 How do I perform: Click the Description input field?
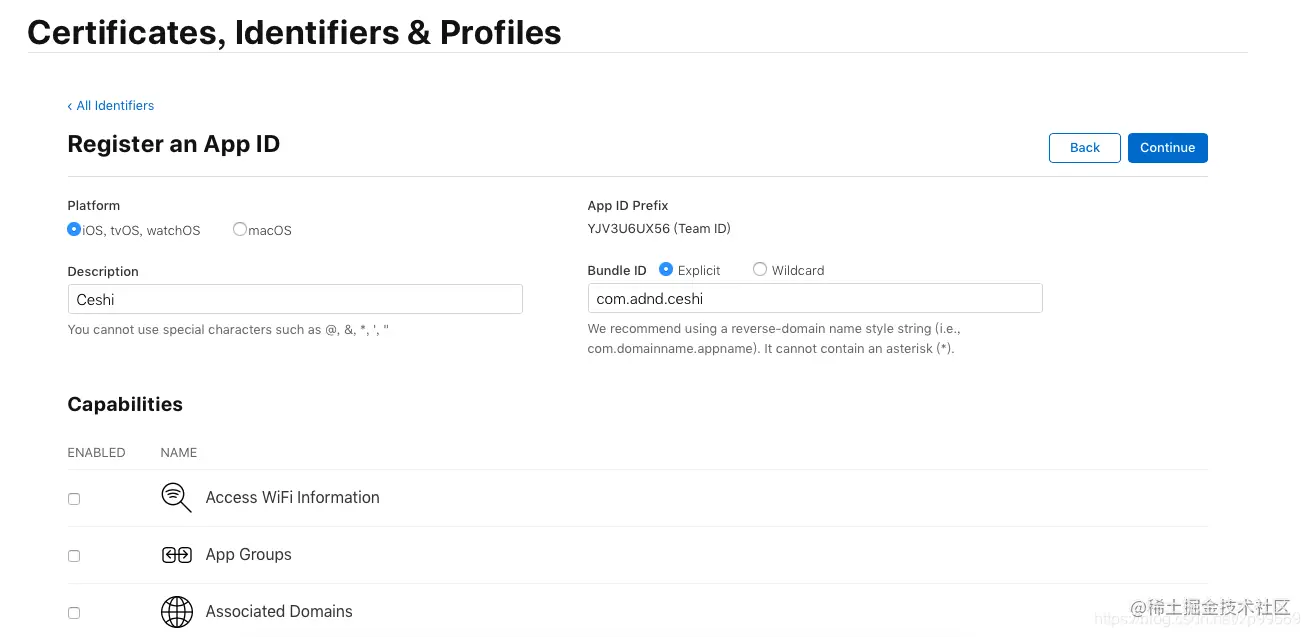(295, 299)
